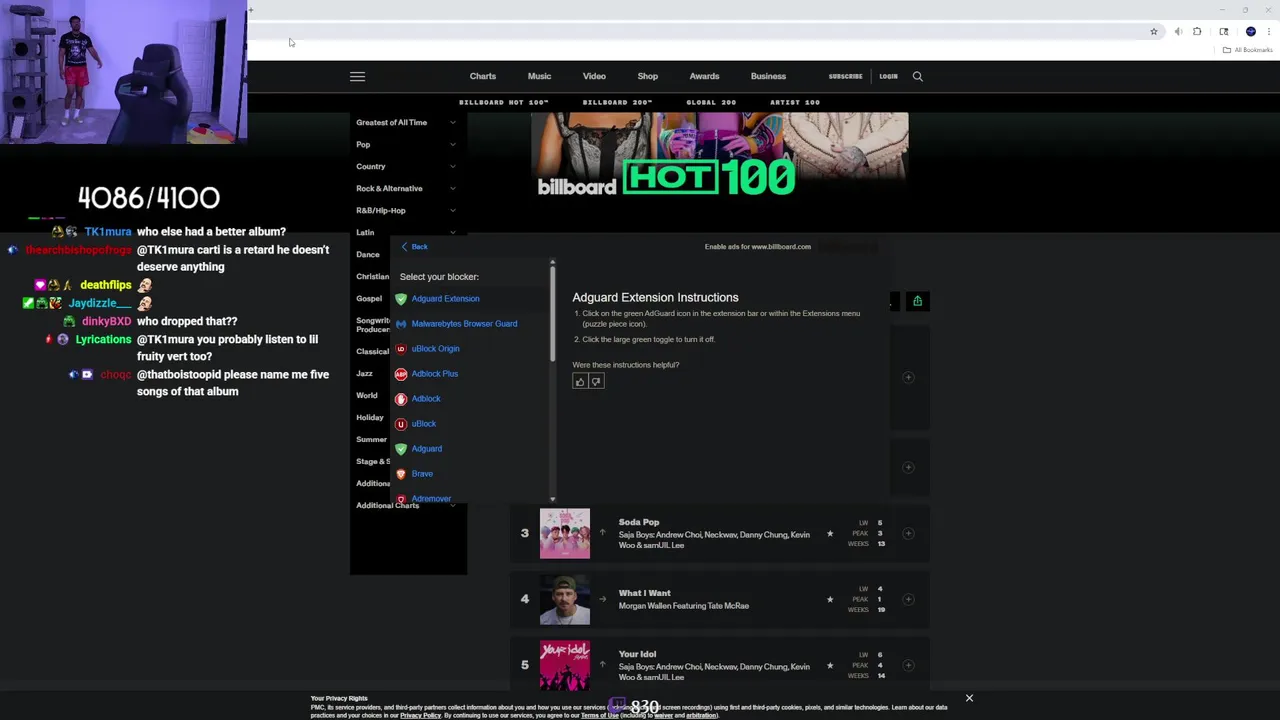Switch to the Billboard 200 tab

(617, 102)
